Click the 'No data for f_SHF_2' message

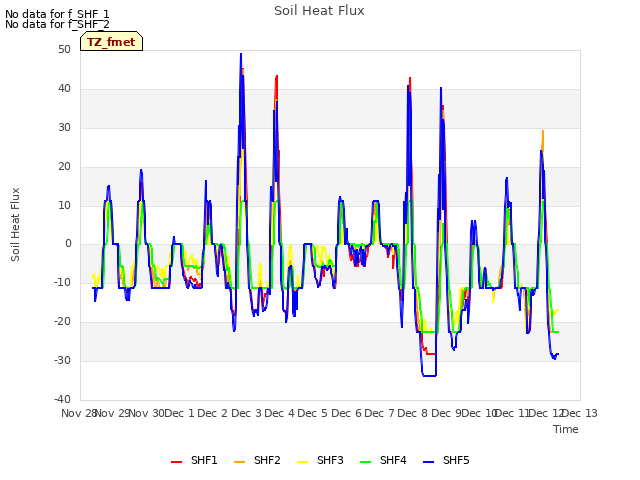click(x=57, y=24)
